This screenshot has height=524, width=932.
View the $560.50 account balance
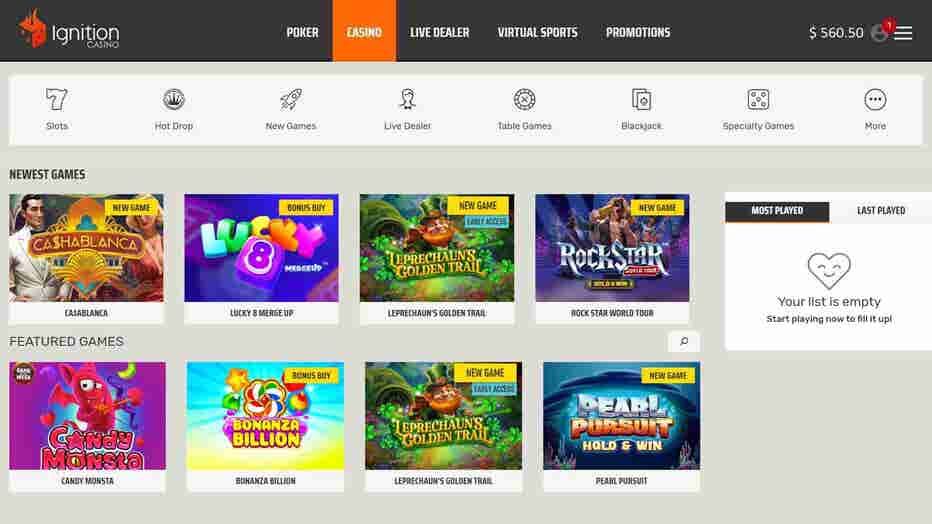tap(836, 33)
